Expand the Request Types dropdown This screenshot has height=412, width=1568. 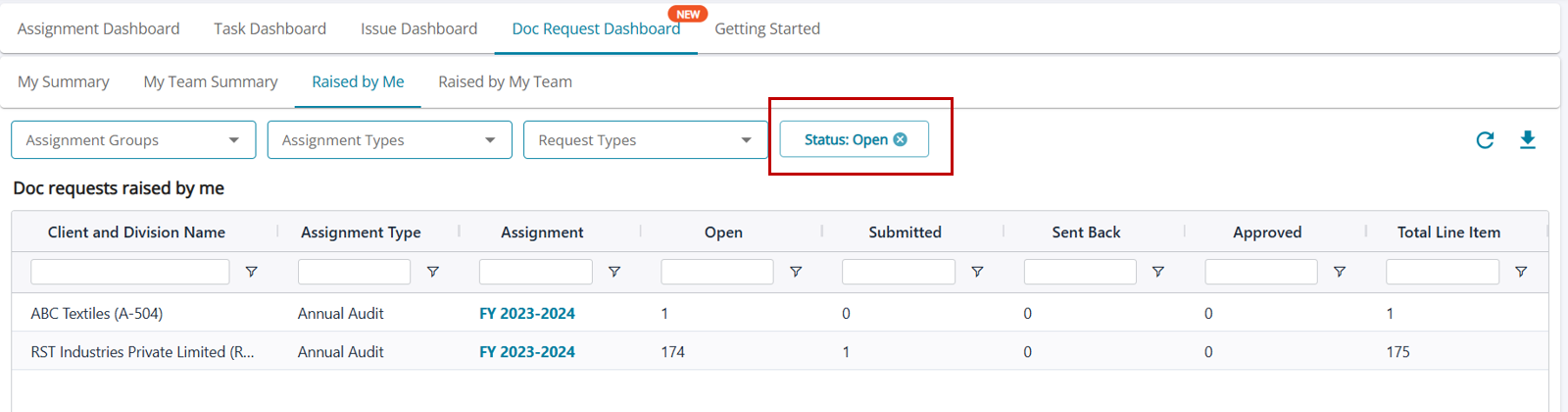646,140
